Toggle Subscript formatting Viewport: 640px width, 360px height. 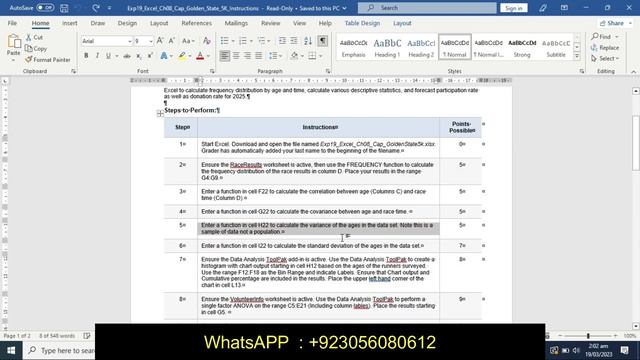pyautogui.click(x=139, y=56)
